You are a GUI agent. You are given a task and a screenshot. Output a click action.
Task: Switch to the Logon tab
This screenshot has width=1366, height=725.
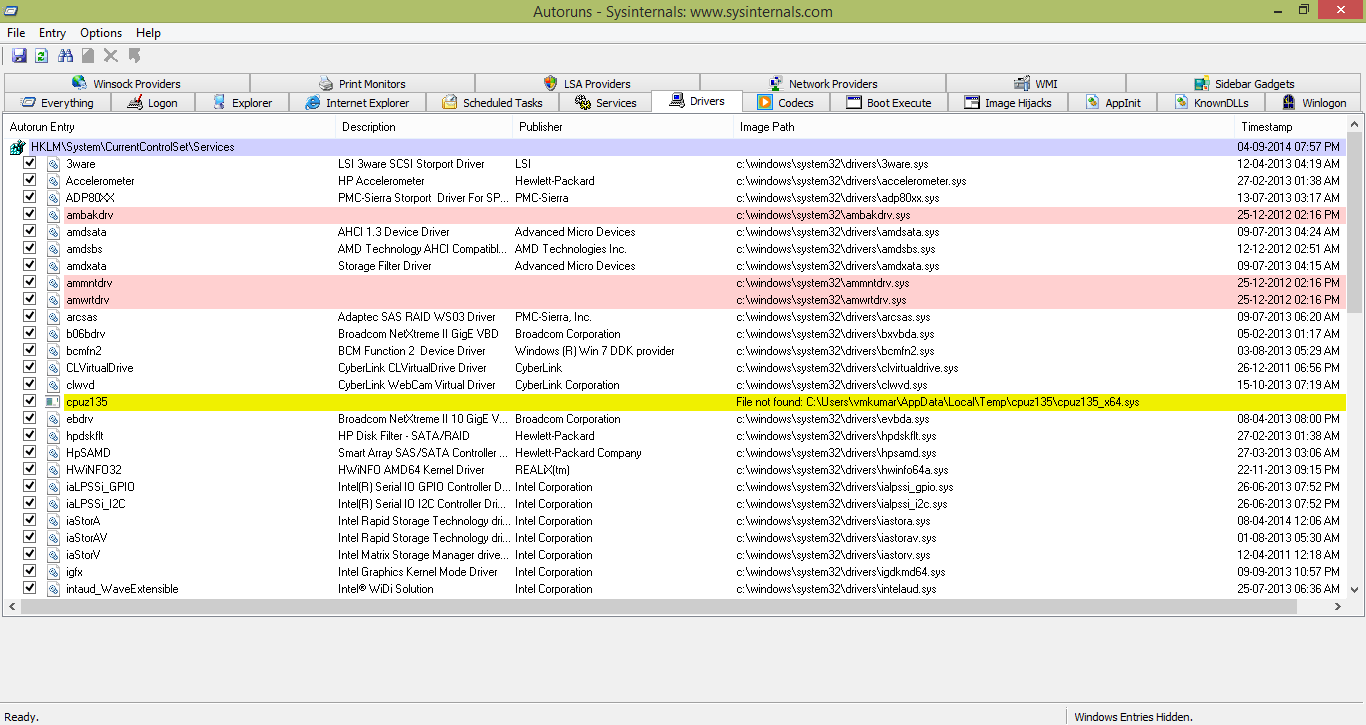(x=152, y=102)
